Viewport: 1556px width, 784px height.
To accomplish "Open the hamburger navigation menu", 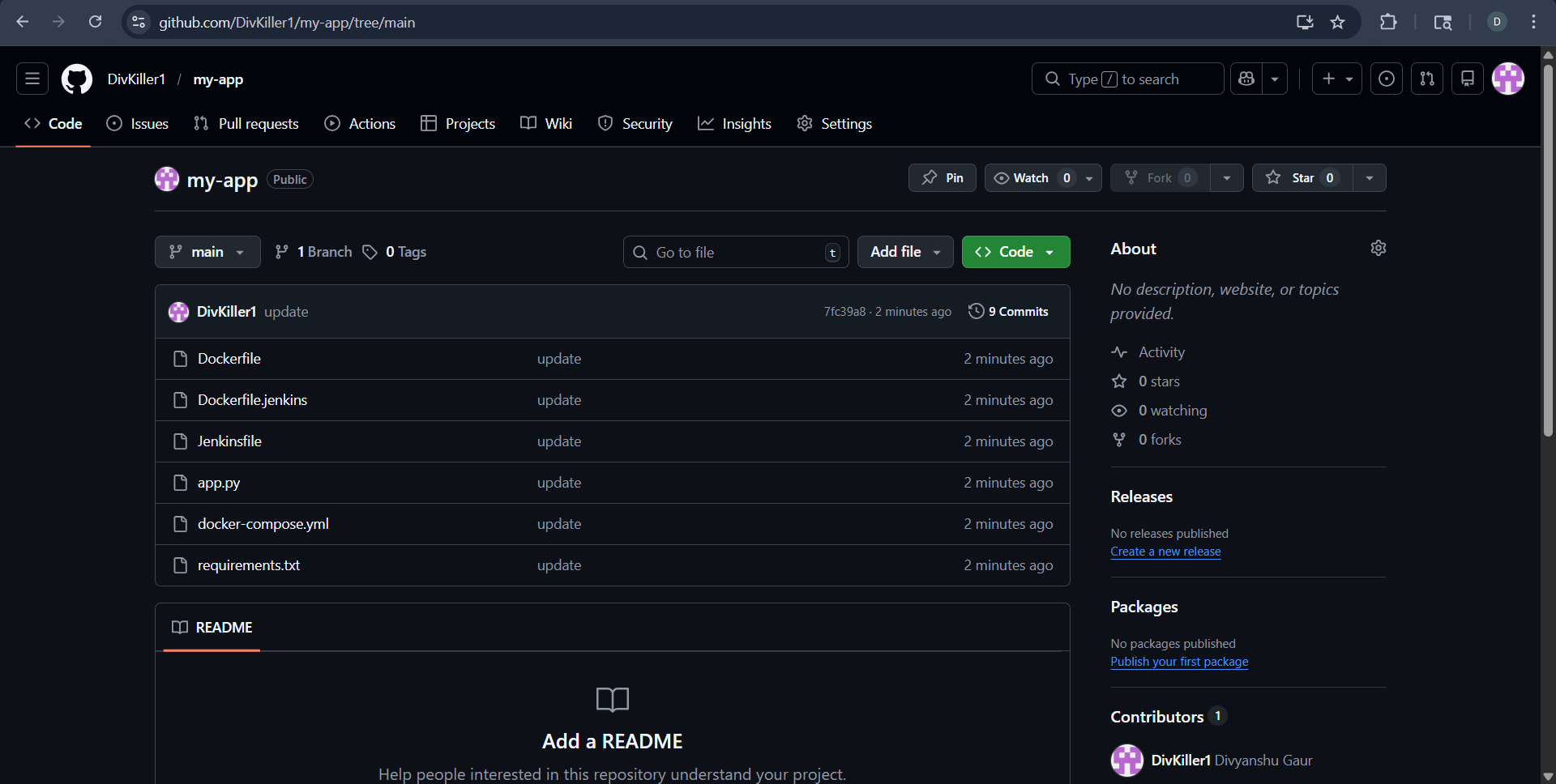I will pyautogui.click(x=32, y=79).
